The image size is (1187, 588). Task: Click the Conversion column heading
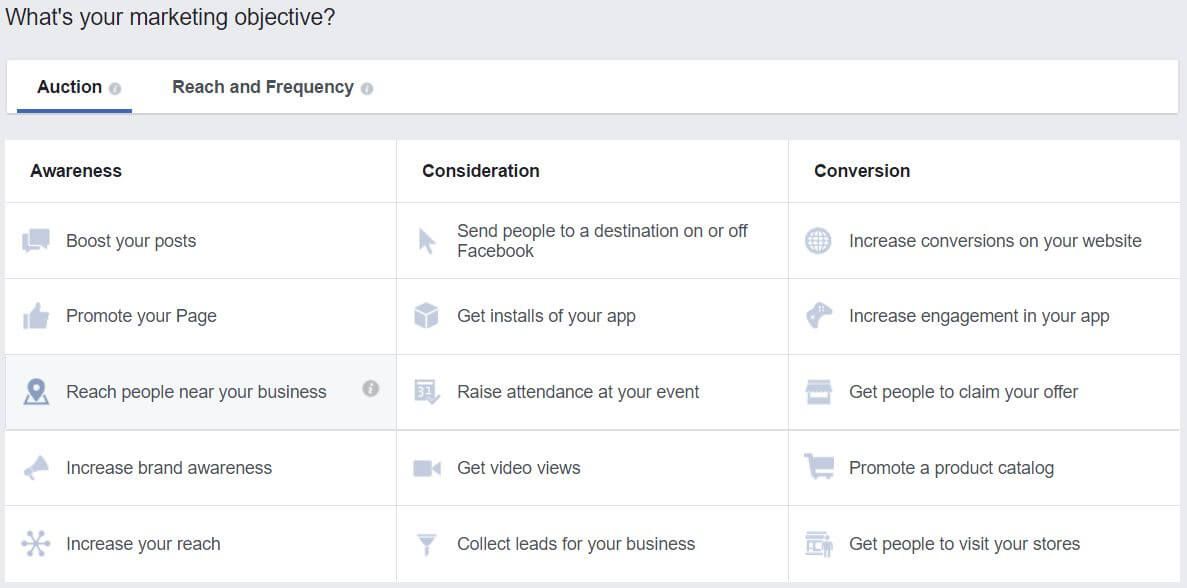pos(862,171)
